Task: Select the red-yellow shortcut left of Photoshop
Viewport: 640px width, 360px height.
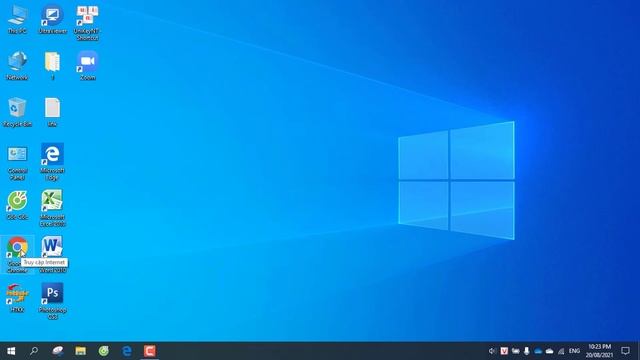Action: [17, 298]
